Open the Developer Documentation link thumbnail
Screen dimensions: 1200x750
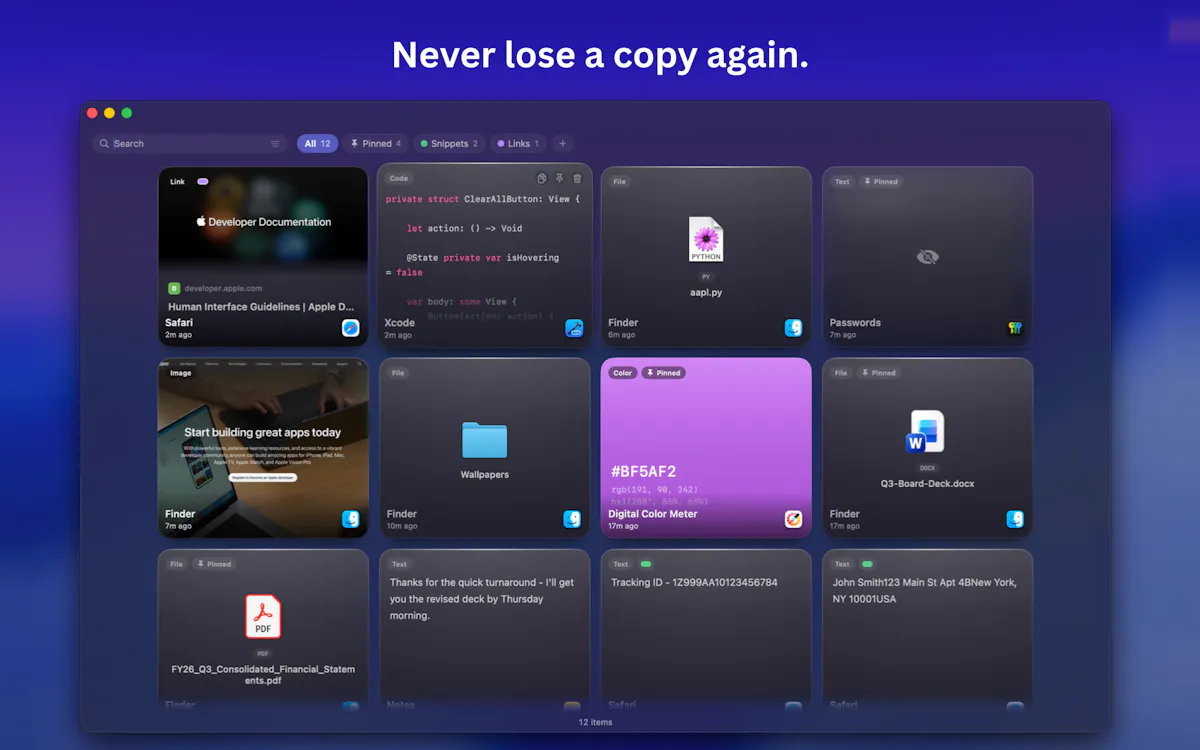263,221
